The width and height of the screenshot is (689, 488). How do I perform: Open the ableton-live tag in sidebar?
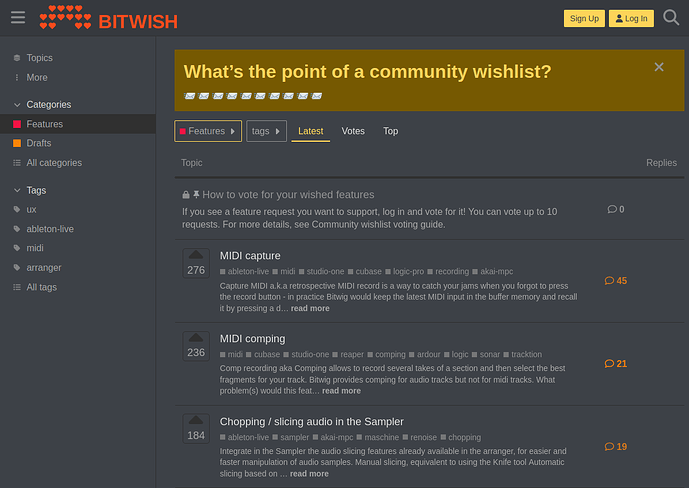coord(50,229)
